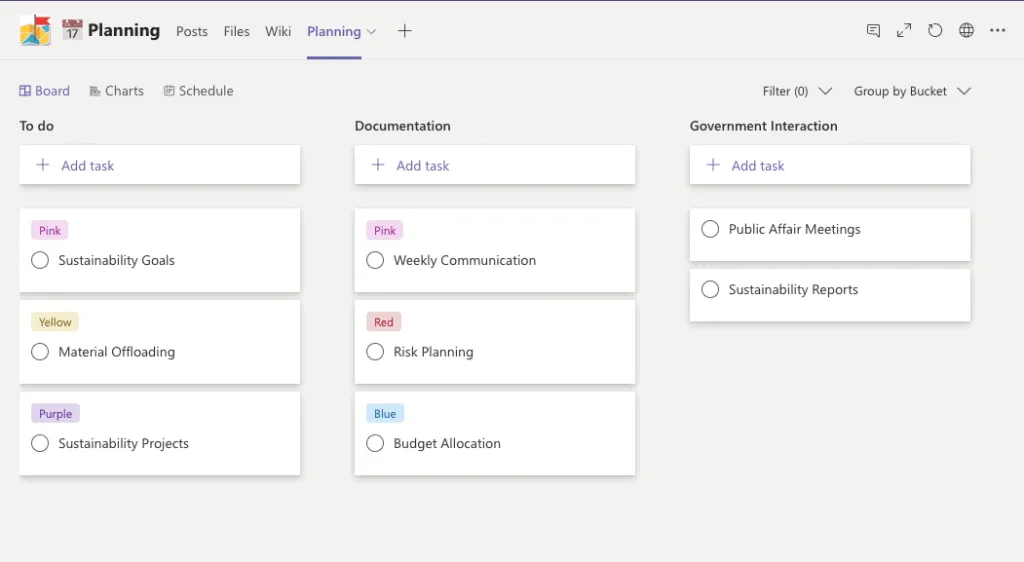Screen dimensions: 1024x562
Task: Open the Public Affair Meetings task title
Action: (794, 229)
